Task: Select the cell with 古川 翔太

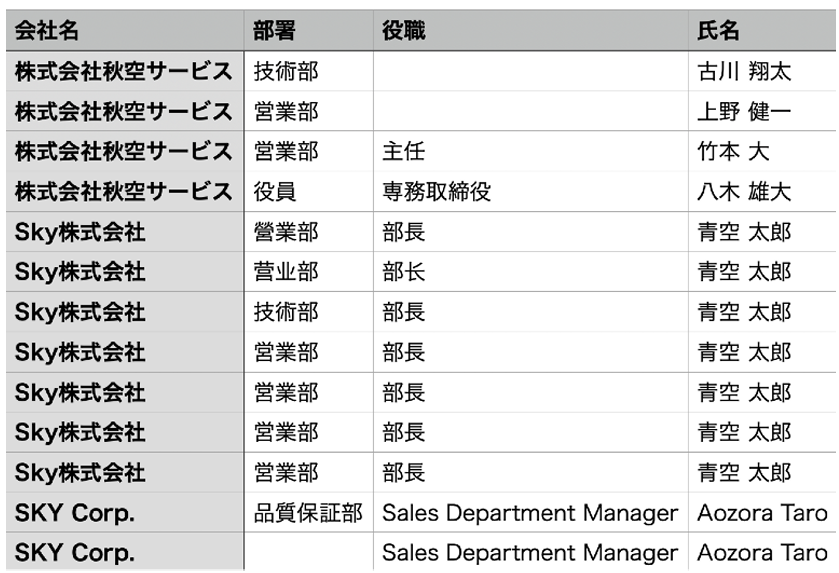Action: click(x=762, y=71)
